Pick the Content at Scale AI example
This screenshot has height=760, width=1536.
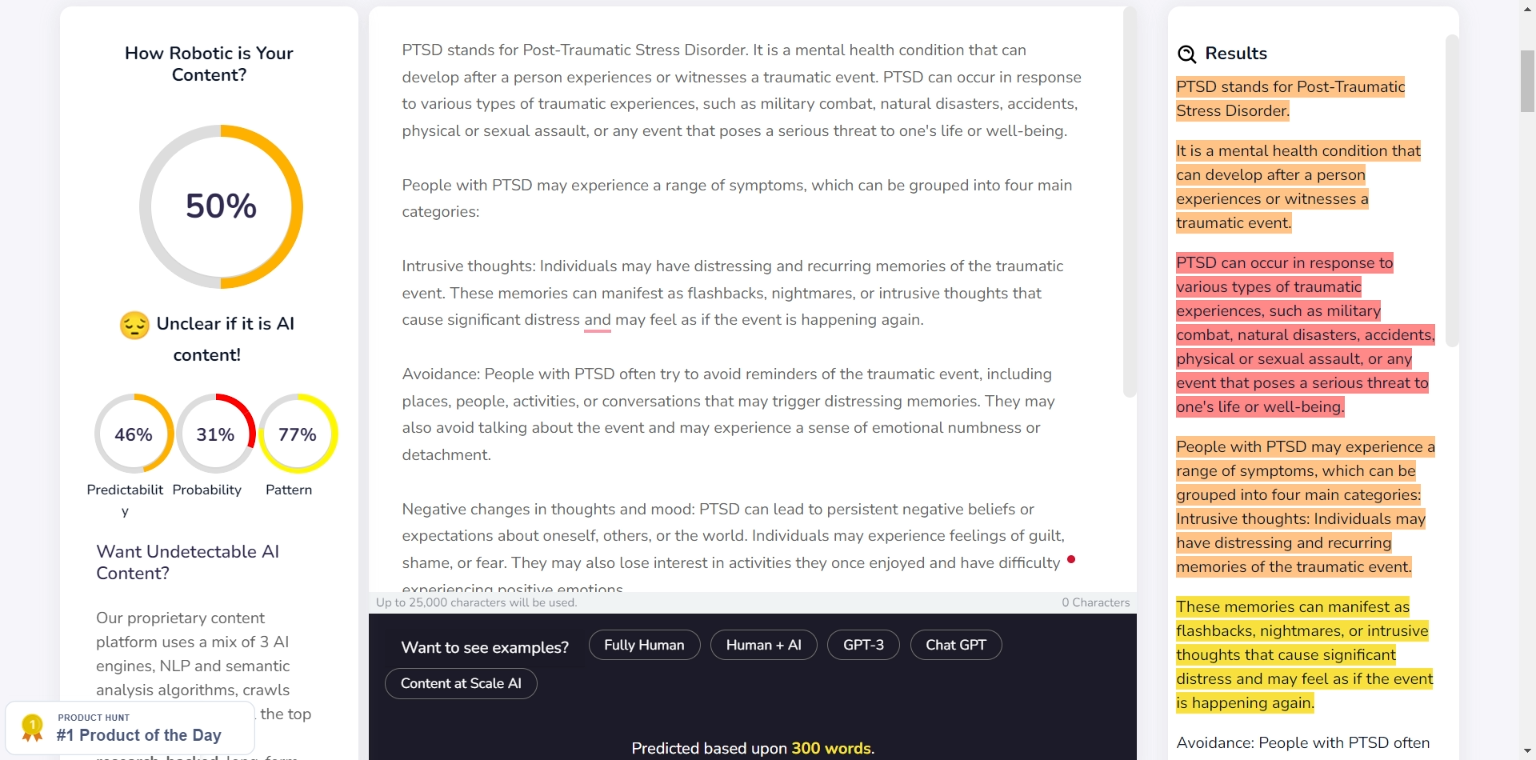461,683
